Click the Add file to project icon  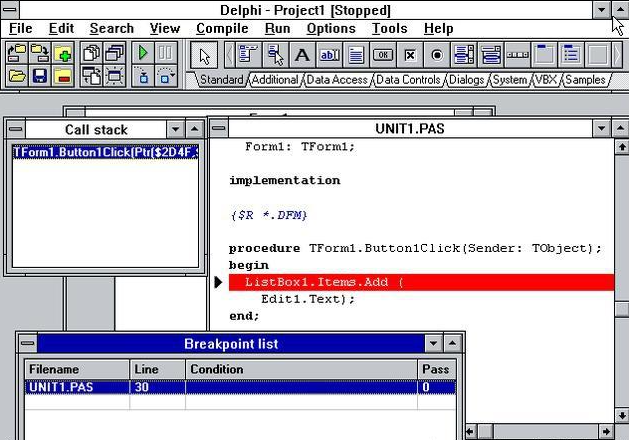[x=63, y=53]
